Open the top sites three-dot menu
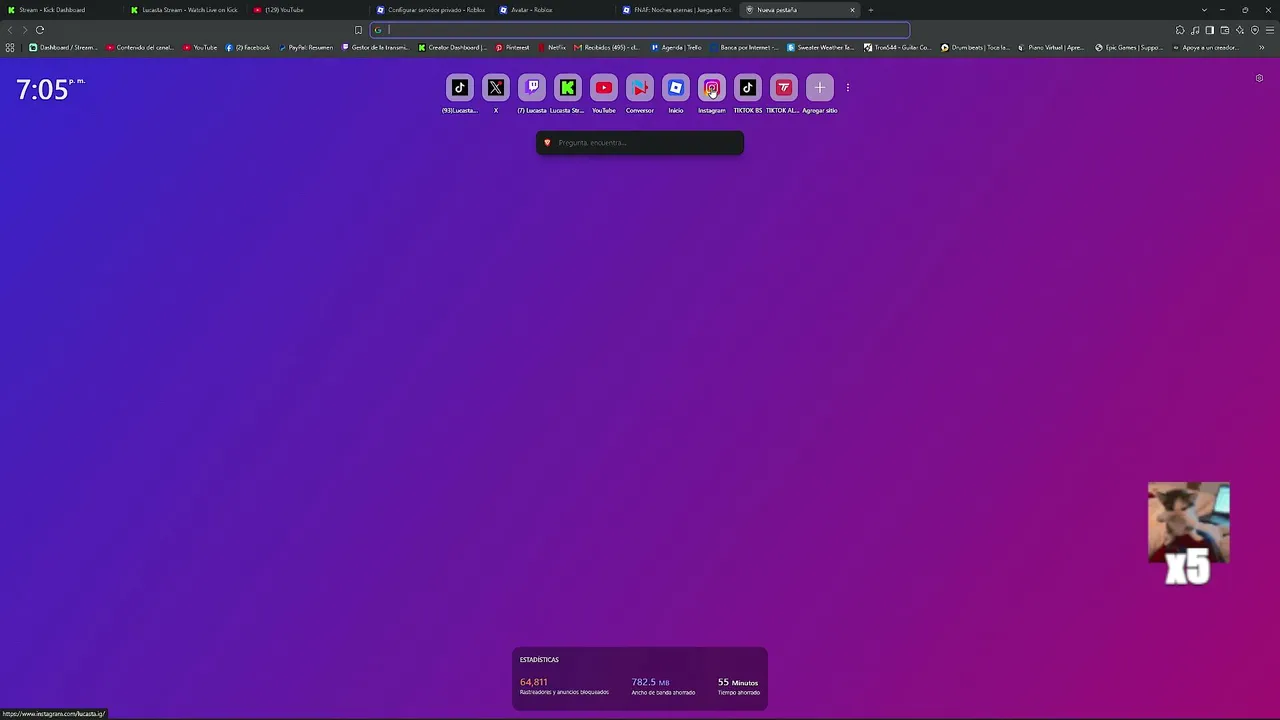 click(847, 88)
